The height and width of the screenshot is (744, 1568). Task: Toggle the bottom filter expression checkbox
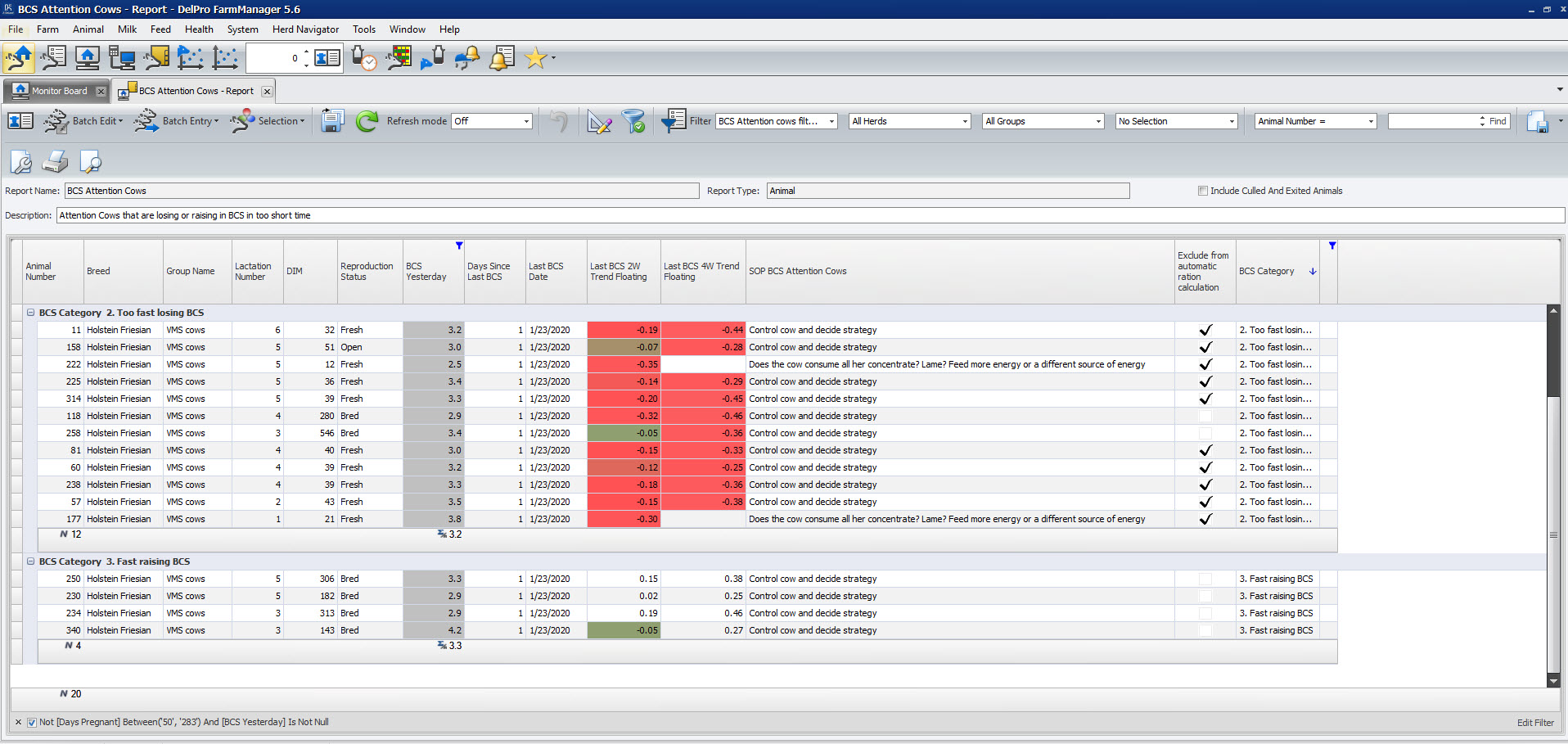[32, 722]
